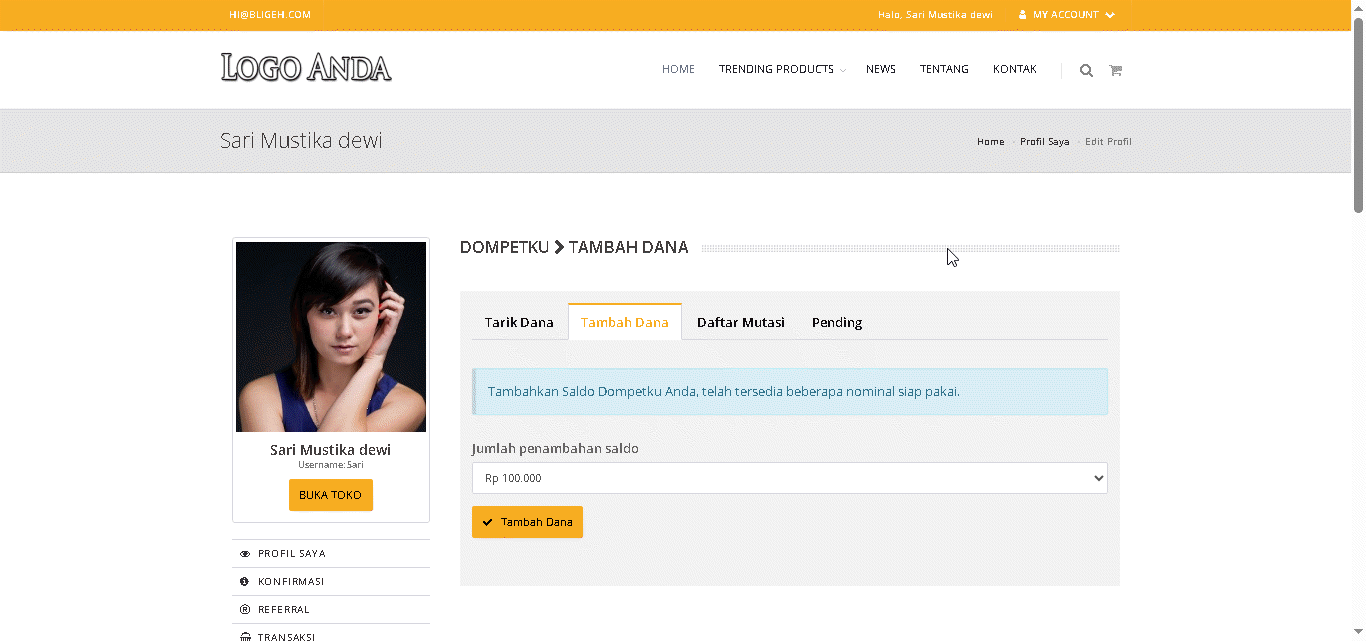The image size is (1366, 641).
Task: Click the Buka Toko button
Action: [x=330, y=495]
